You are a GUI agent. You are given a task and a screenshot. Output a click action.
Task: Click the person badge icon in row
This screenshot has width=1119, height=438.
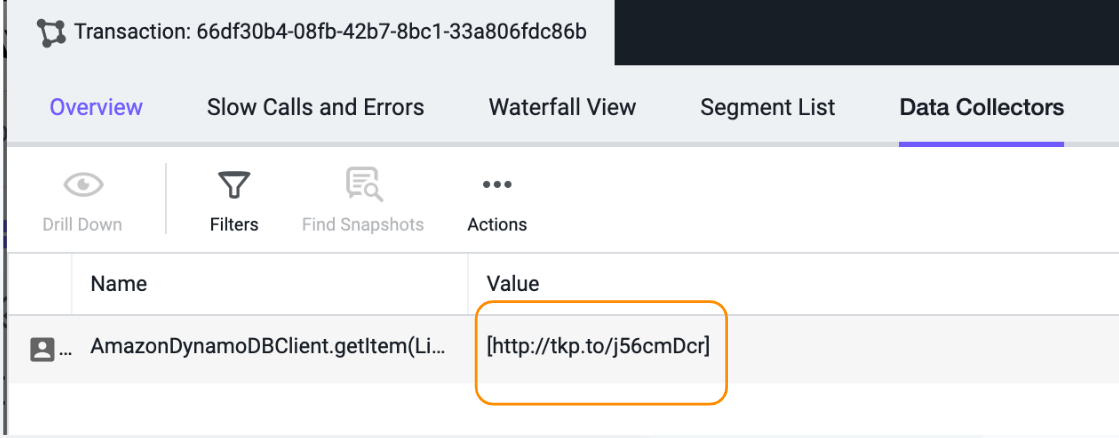coord(43,349)
